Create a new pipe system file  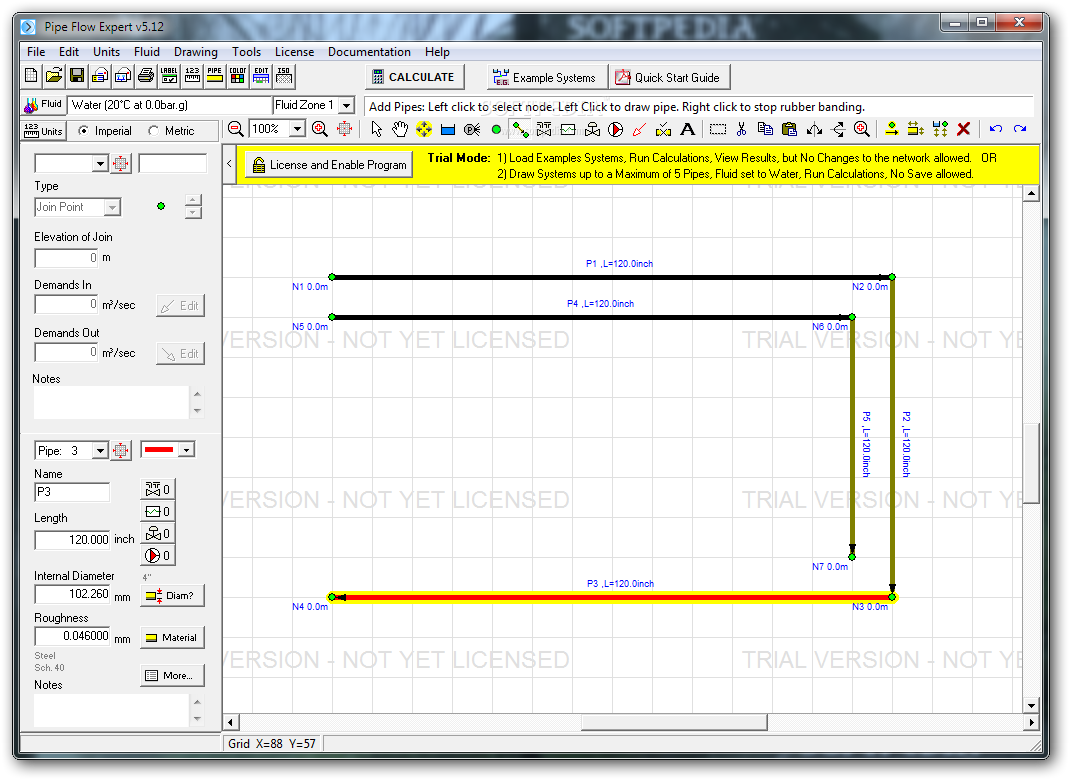pos(31,76)
